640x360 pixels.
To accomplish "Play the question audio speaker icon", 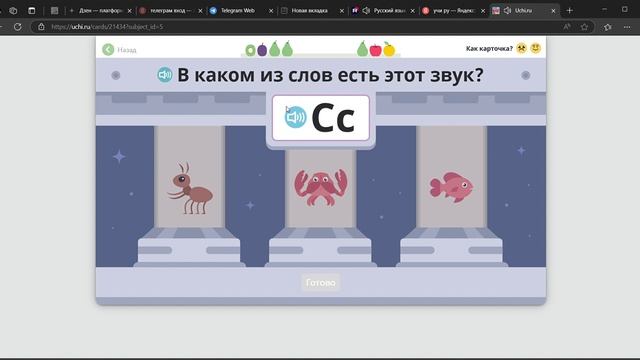I will 165,75.
